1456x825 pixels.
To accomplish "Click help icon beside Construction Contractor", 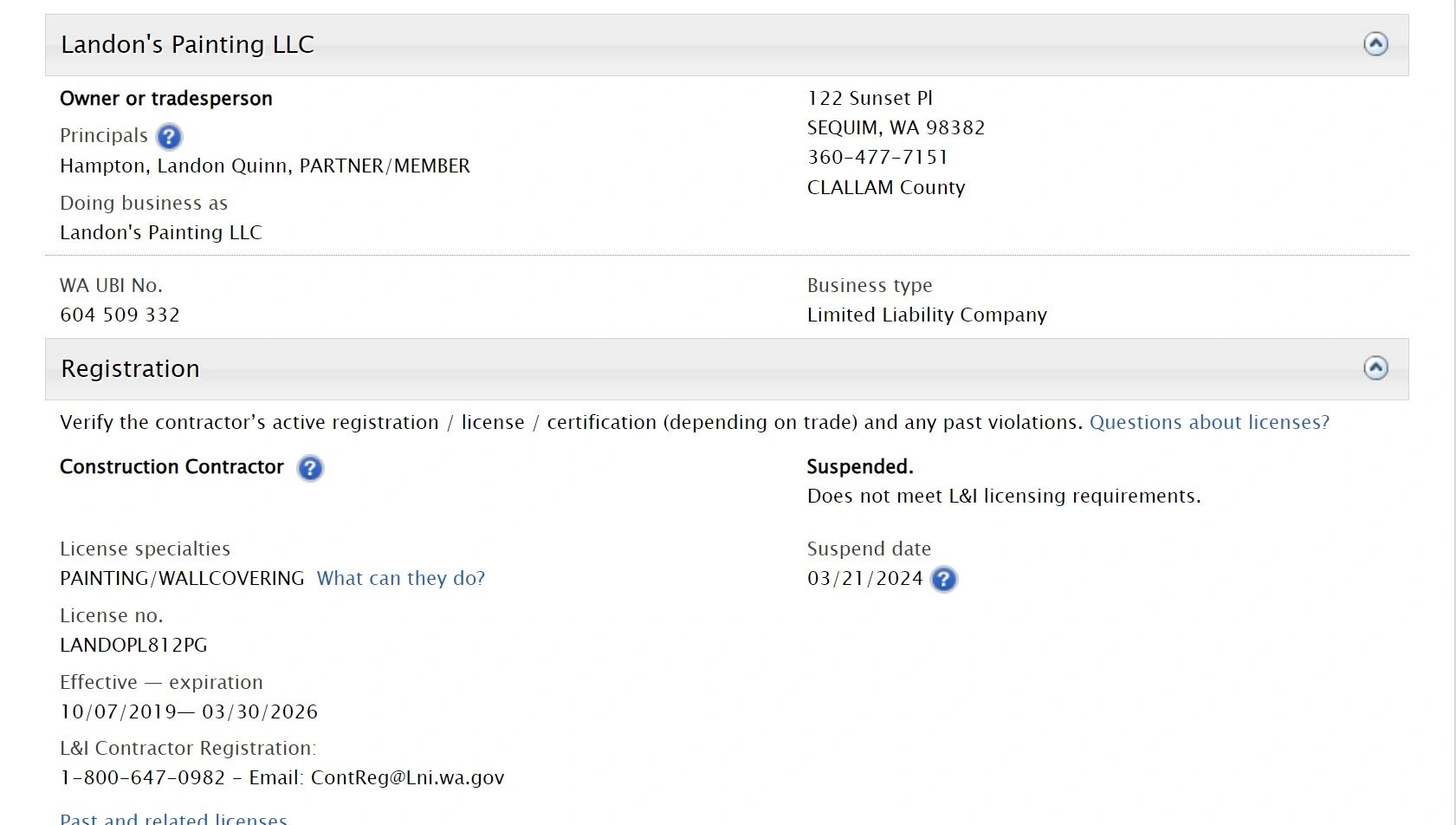I will point(310,468).
